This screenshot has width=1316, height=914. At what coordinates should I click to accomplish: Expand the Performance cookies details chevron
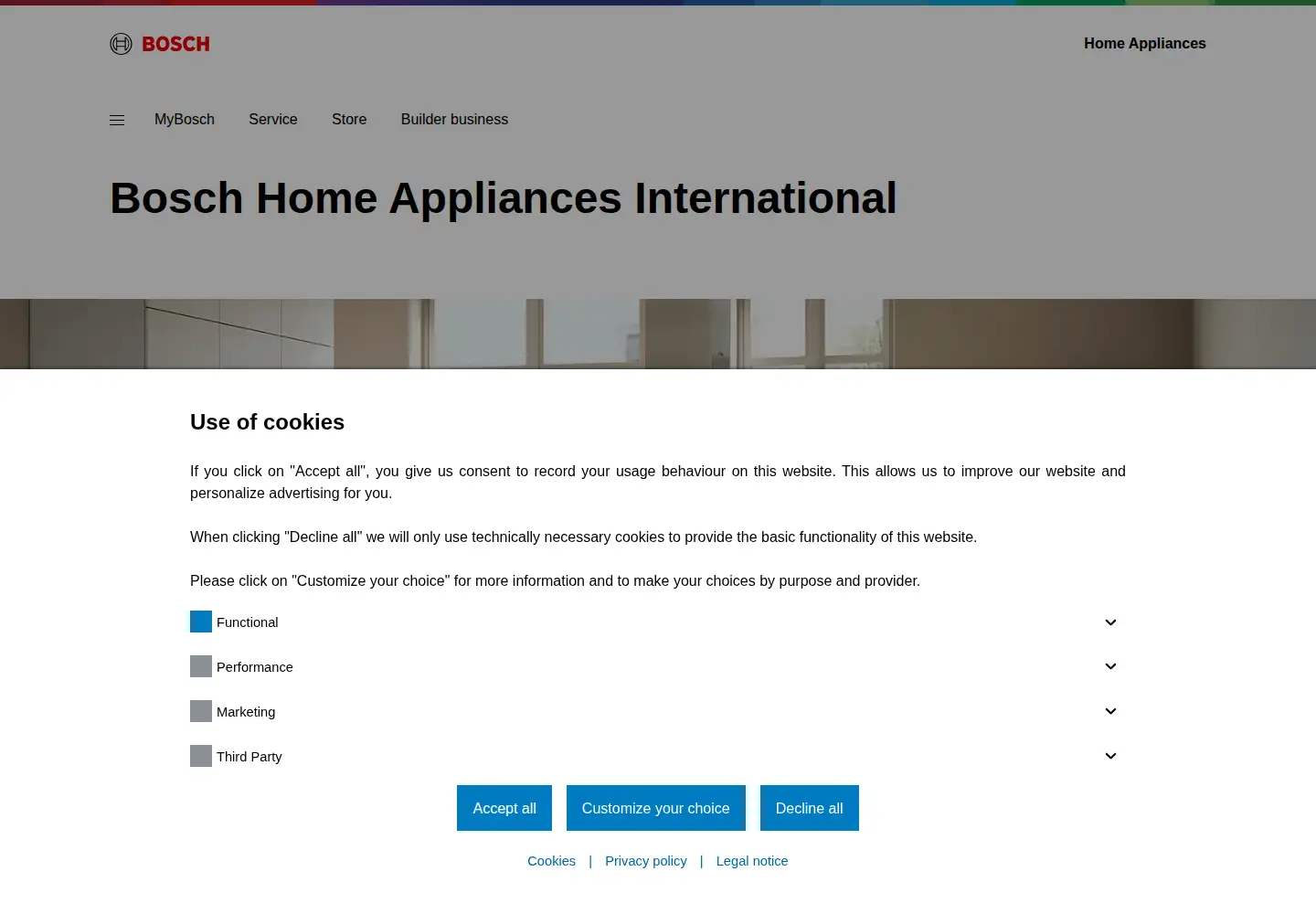[x=1110, y=666]
